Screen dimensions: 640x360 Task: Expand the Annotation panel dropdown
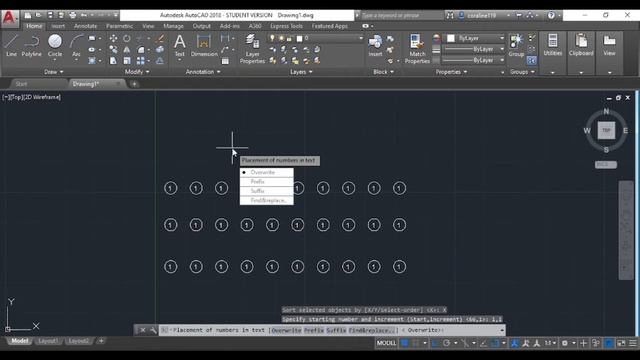[203, 72]
